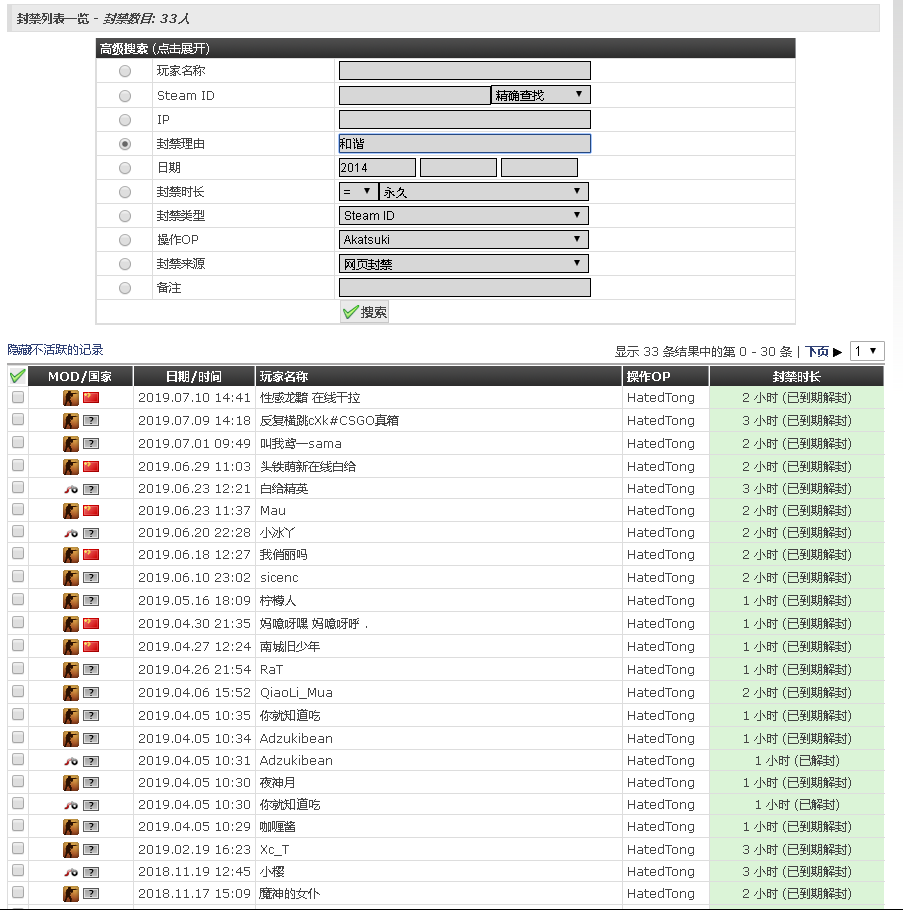Click the mod icon in the 白给精英 row
Image resolution: width=903 pixels, height=910 pixels.
(71, 489)
